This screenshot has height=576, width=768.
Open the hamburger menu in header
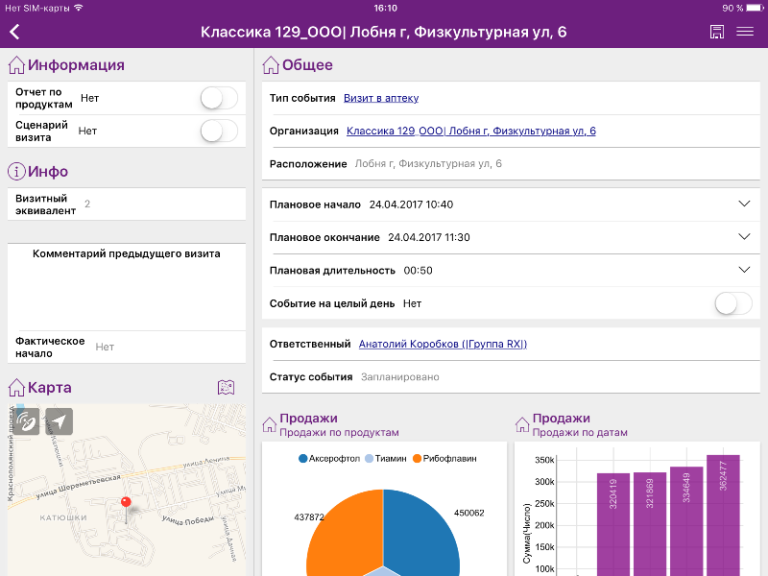coord(744,32)
